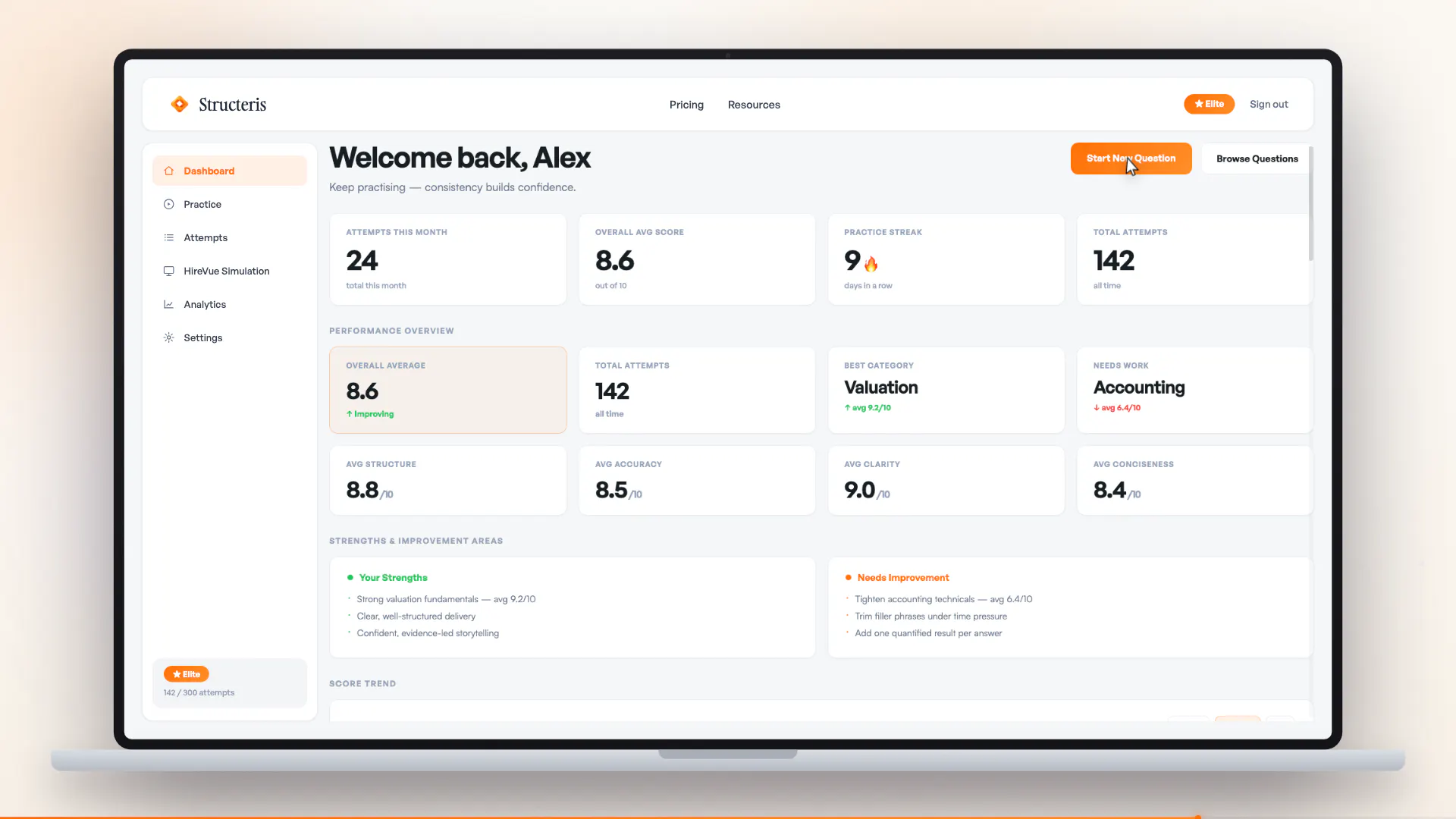
Task: Select HireVue Simulation in the sidebar
Action: pyautogui.click(x=230, y=271)
